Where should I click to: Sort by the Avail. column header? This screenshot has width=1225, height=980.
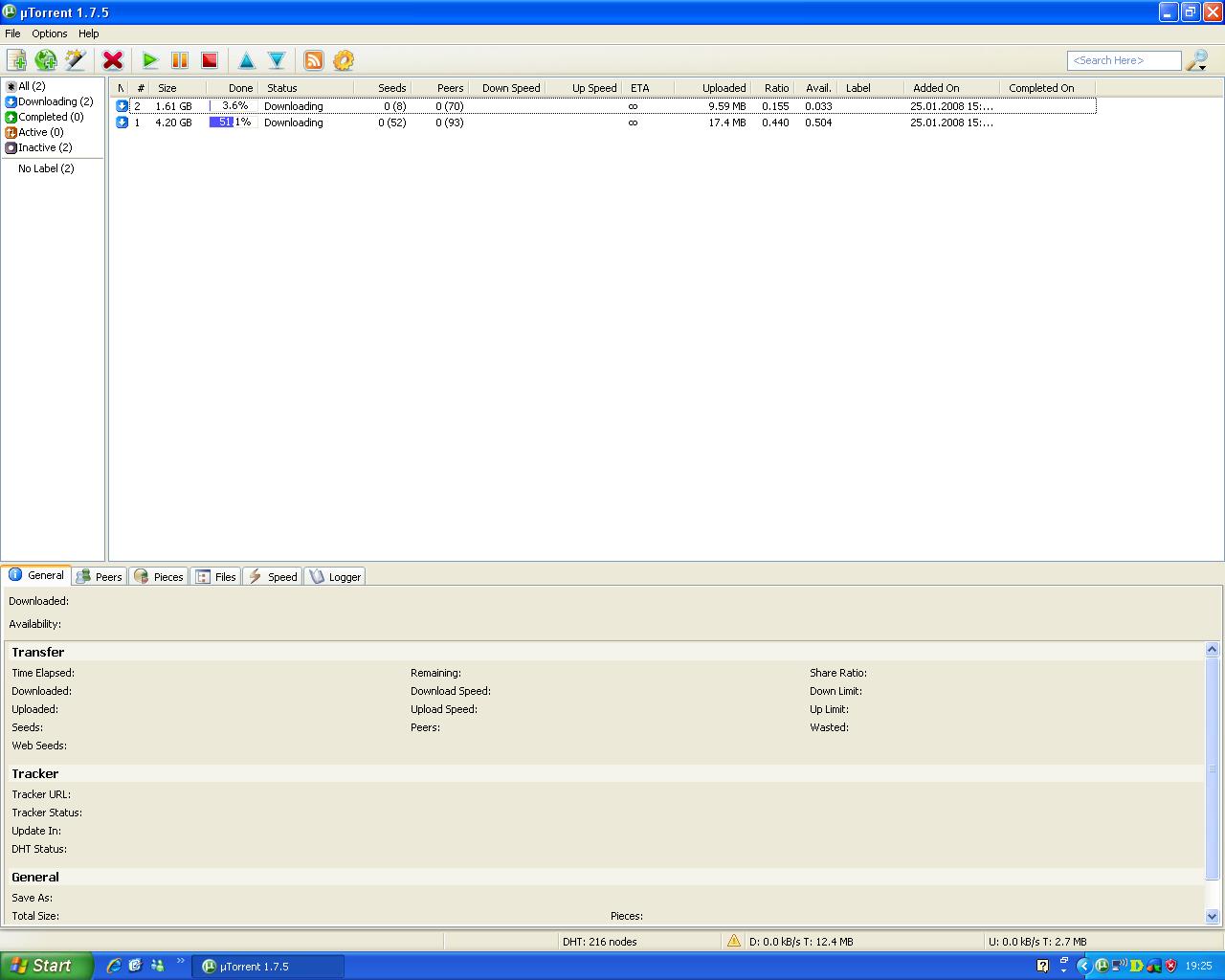coord(815,88)
